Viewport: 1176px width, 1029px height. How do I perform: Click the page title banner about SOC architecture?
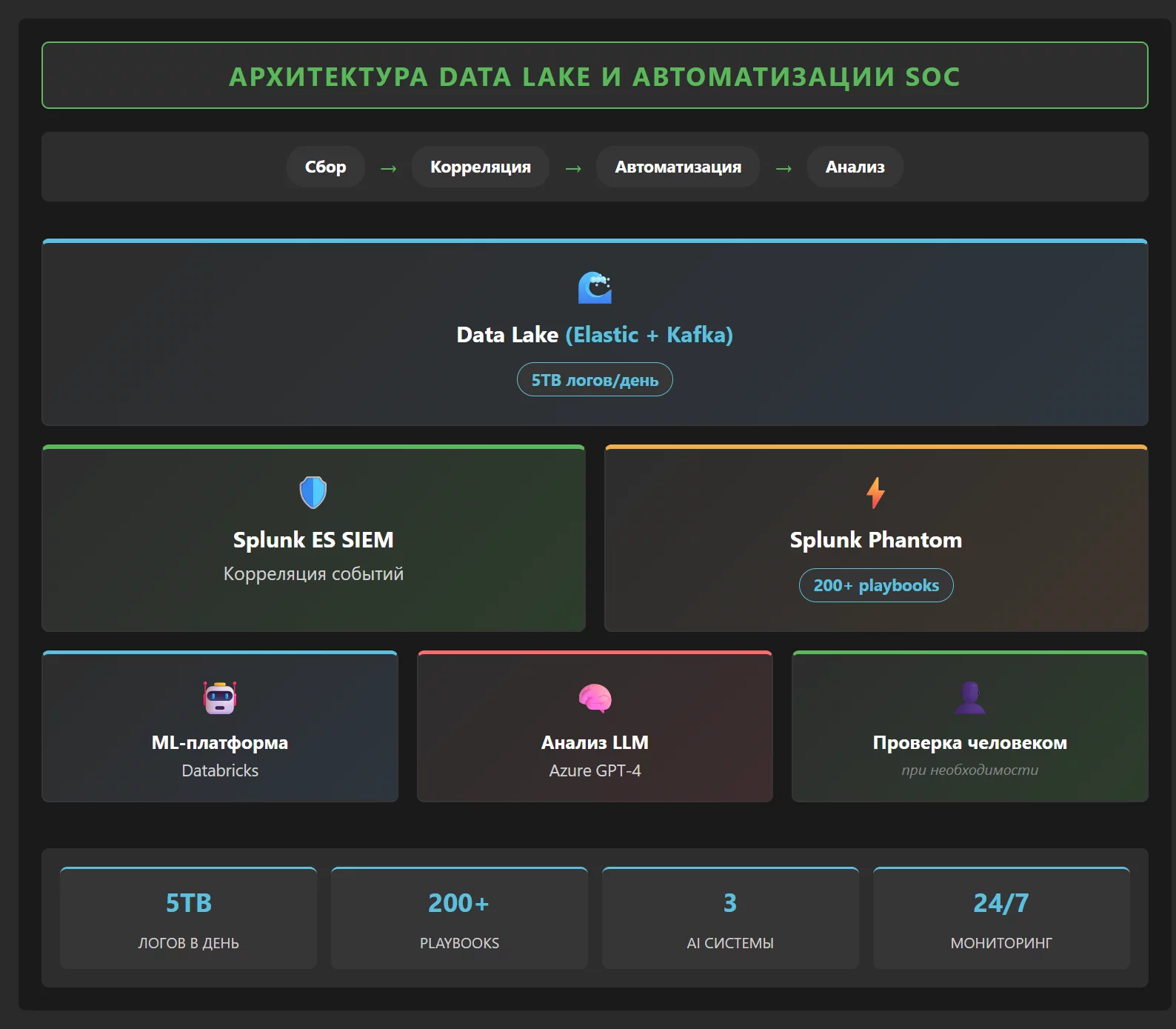tap(595, 76)
